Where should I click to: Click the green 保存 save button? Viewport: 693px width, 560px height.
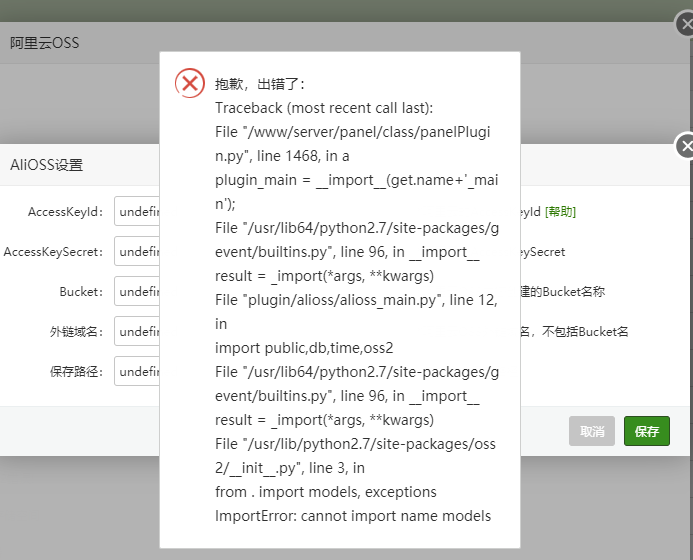(x=647, y=431)
